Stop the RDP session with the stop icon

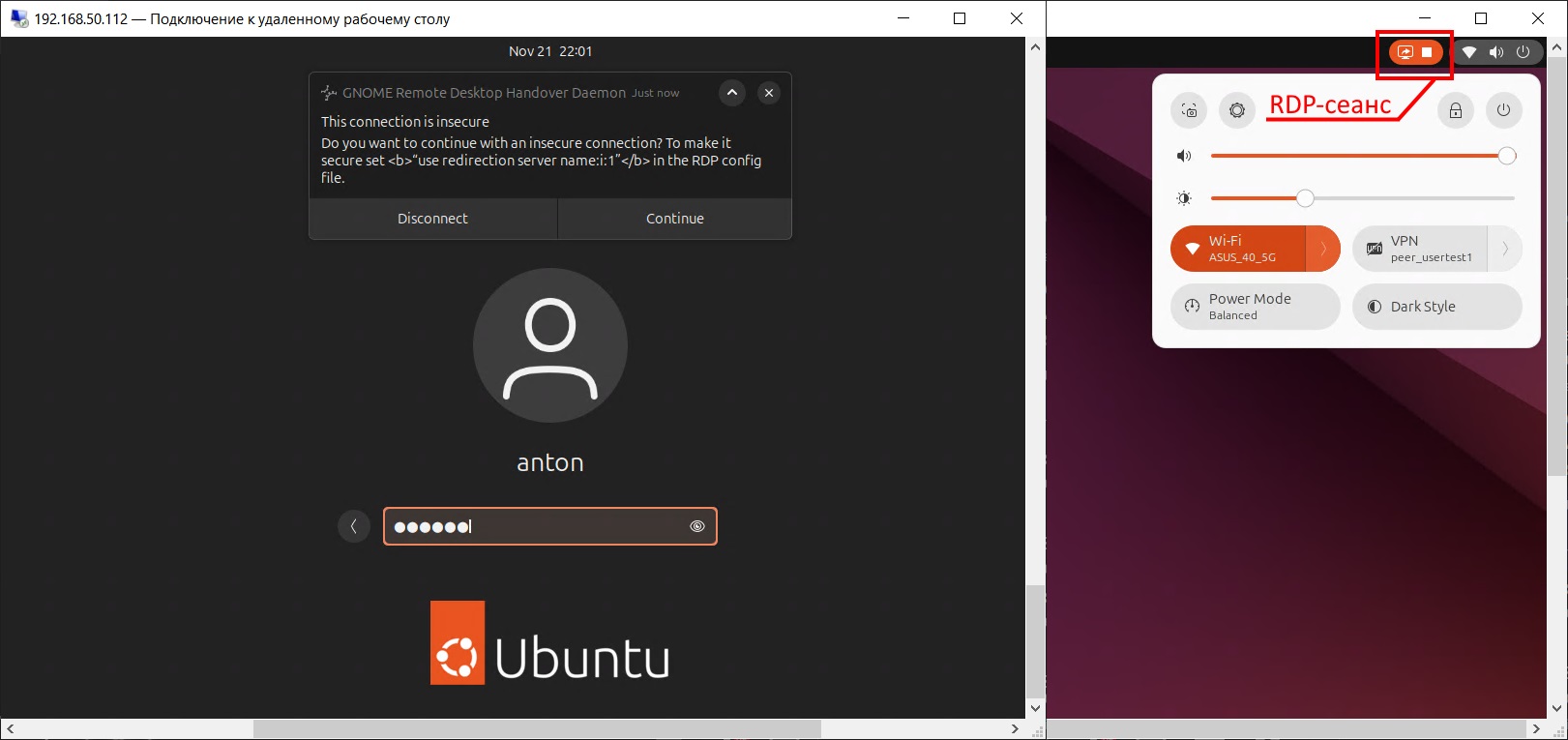point(1427,52)
